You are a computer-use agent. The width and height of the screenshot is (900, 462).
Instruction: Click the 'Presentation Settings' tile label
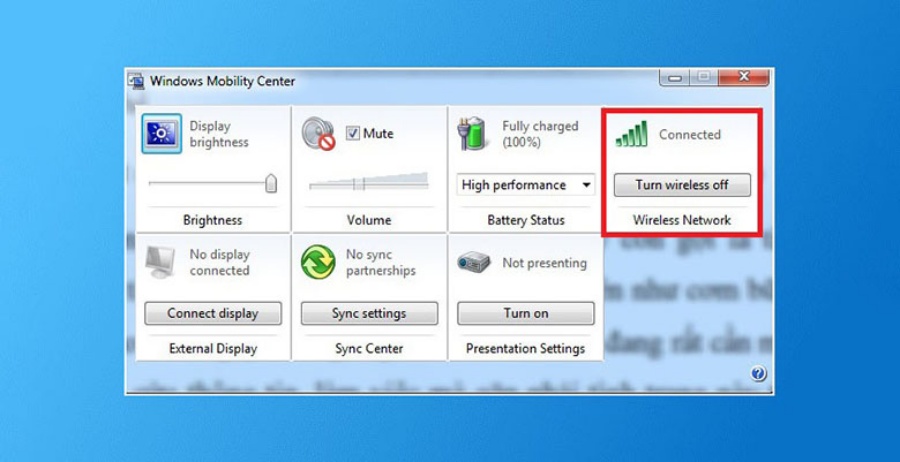pos(526,348)
